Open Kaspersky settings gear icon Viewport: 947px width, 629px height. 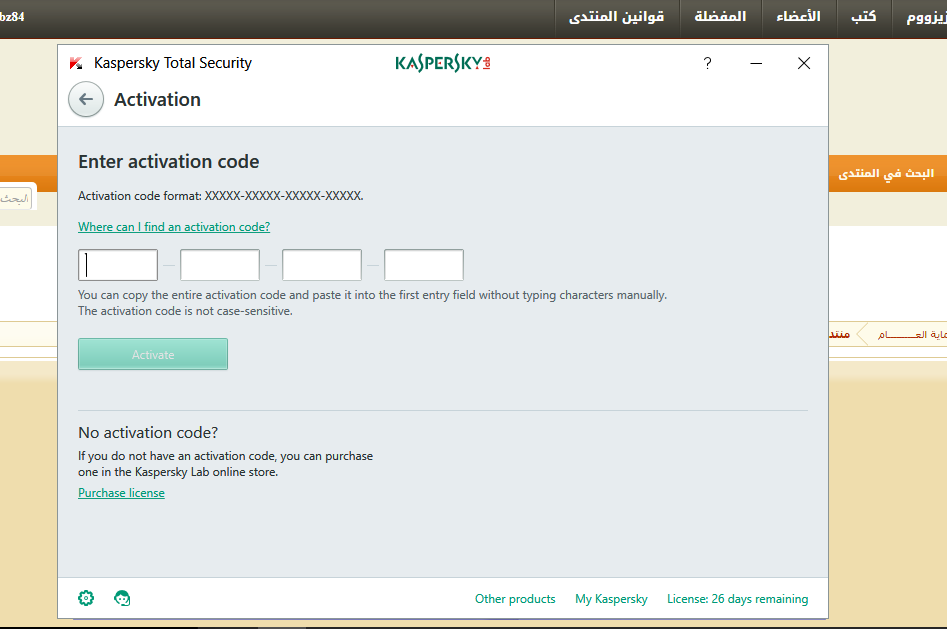click(x=86, y=598)
